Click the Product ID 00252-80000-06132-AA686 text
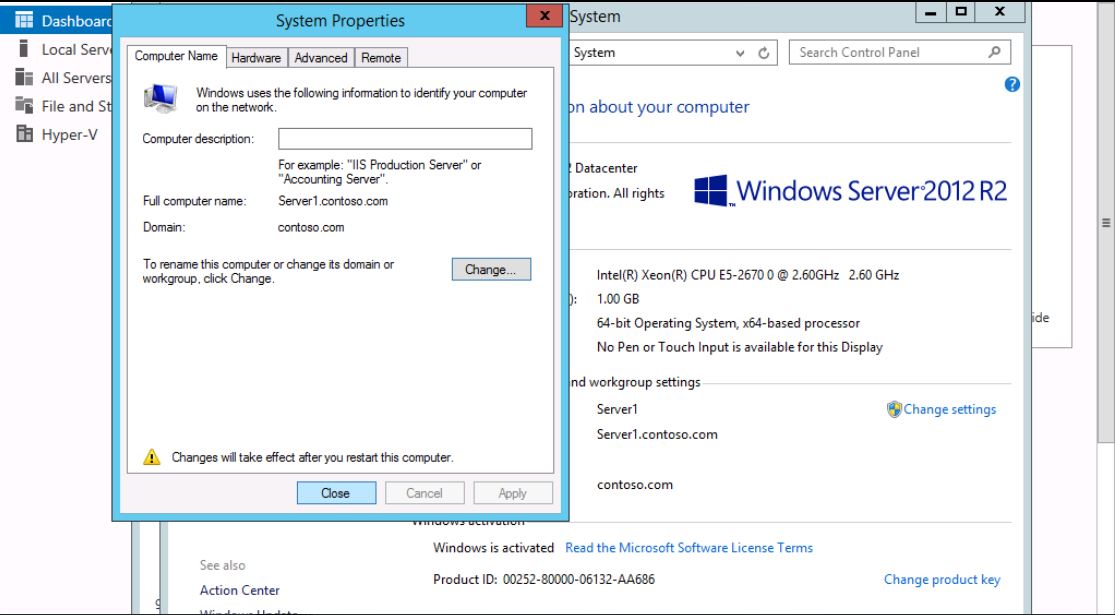The width and height of the screenshot is (1115, 615). 544,579
